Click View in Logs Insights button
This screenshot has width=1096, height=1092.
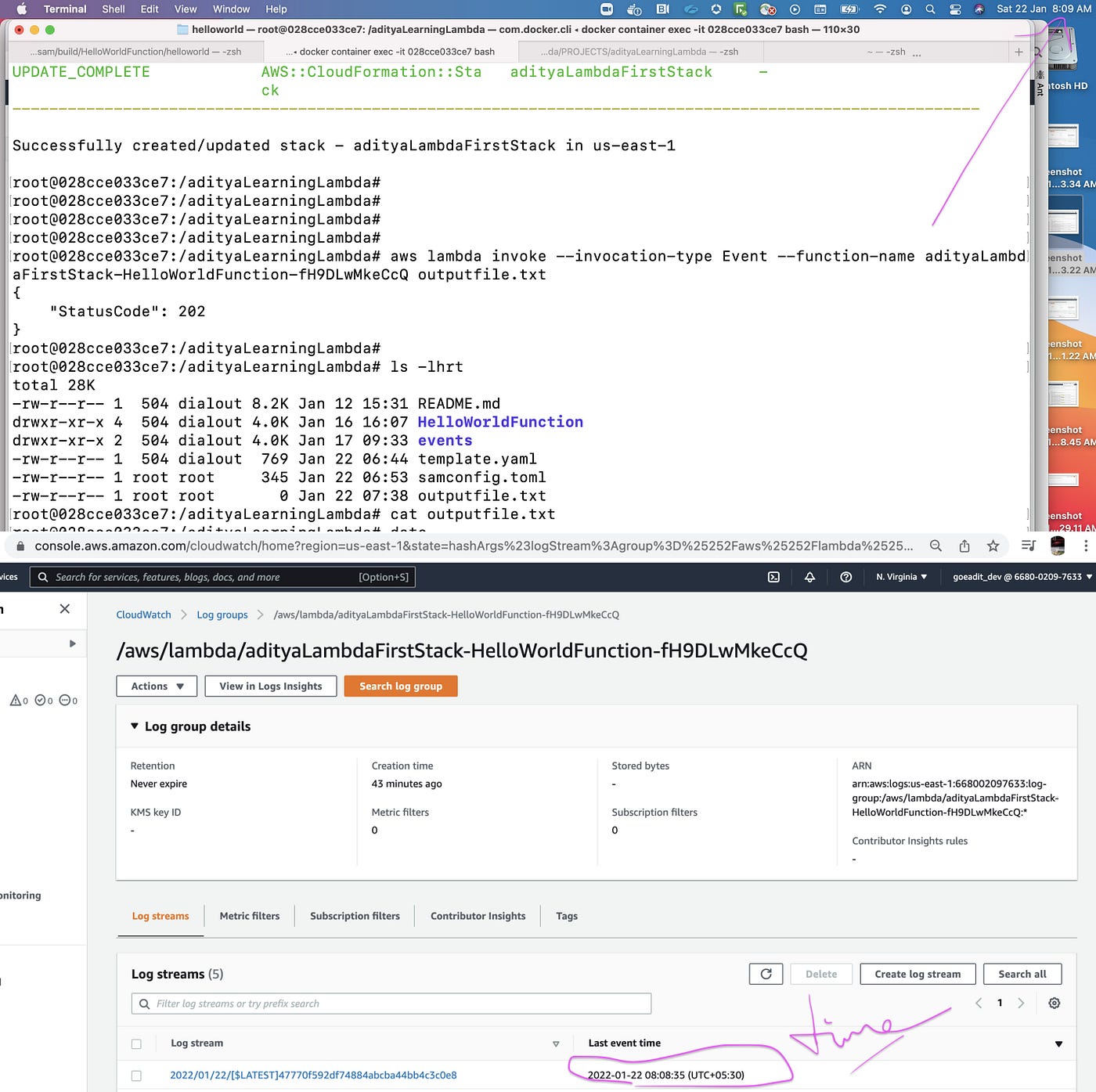(x=271, y=686)
